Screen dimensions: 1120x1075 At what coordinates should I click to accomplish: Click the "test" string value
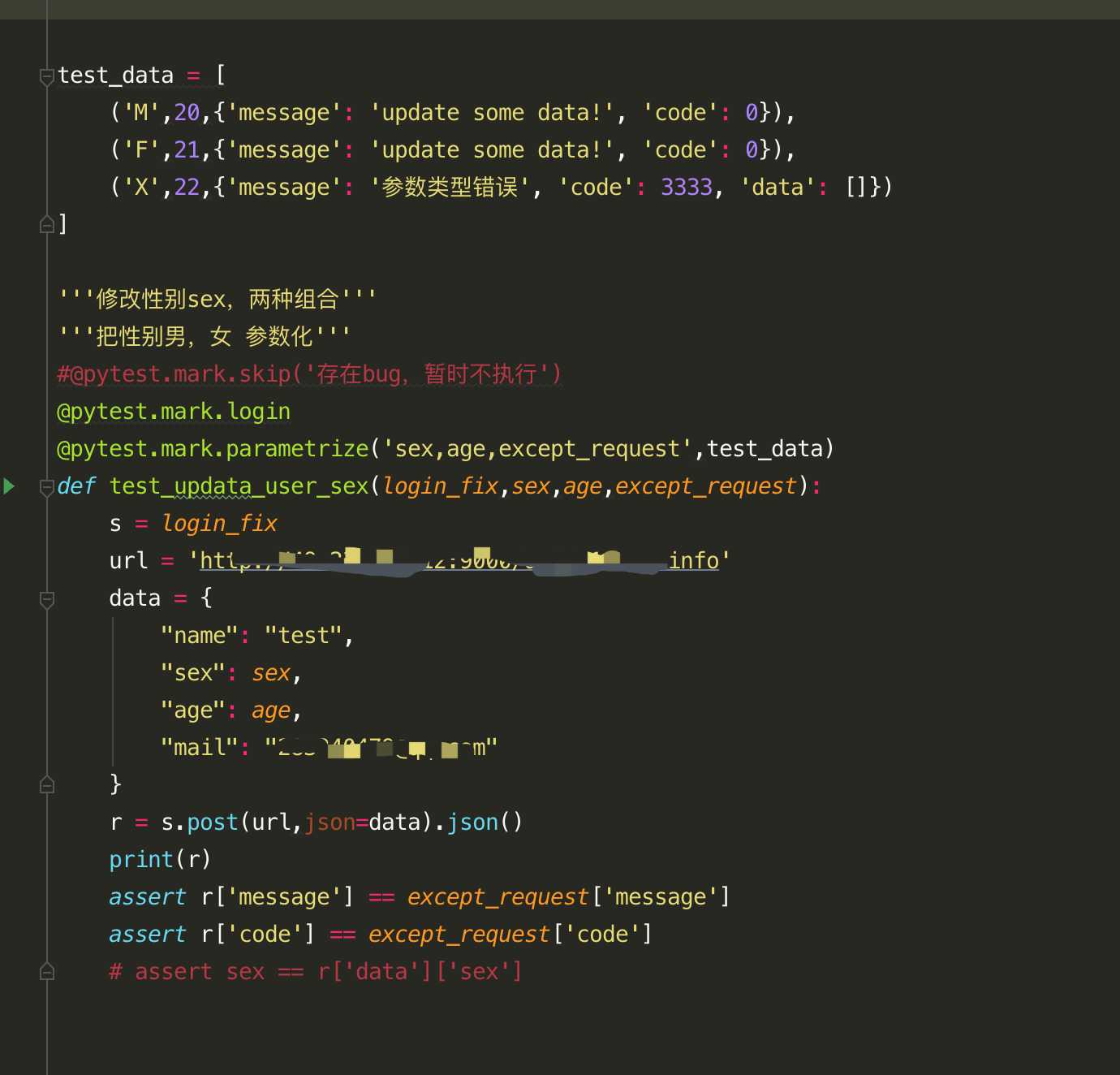coord(304,636)
